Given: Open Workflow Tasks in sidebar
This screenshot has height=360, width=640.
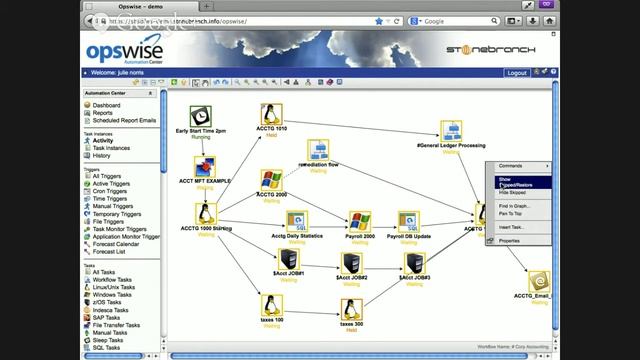Looking at the screenshot, I should click(x=112, y=280).
